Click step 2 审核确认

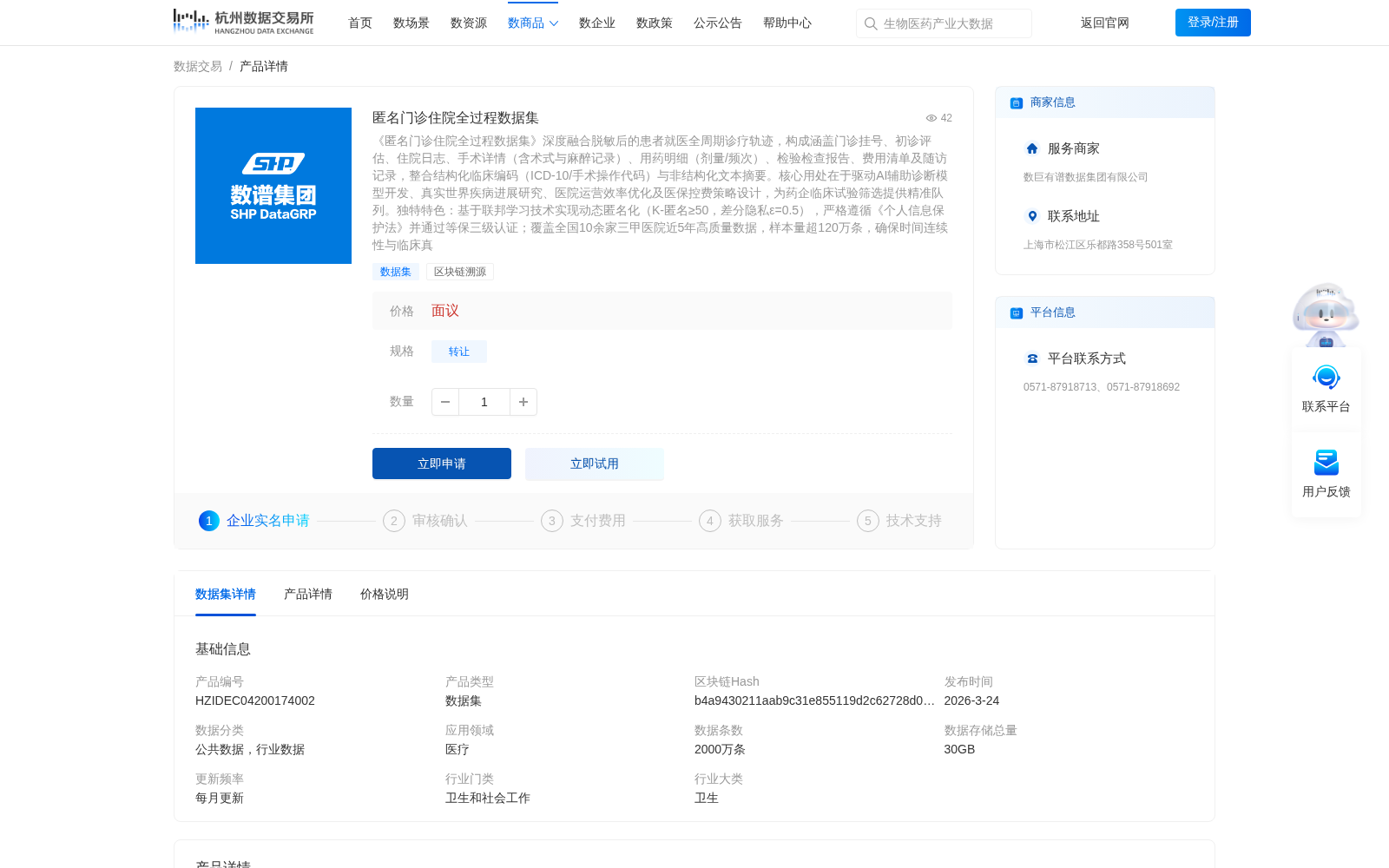point(425,521)
